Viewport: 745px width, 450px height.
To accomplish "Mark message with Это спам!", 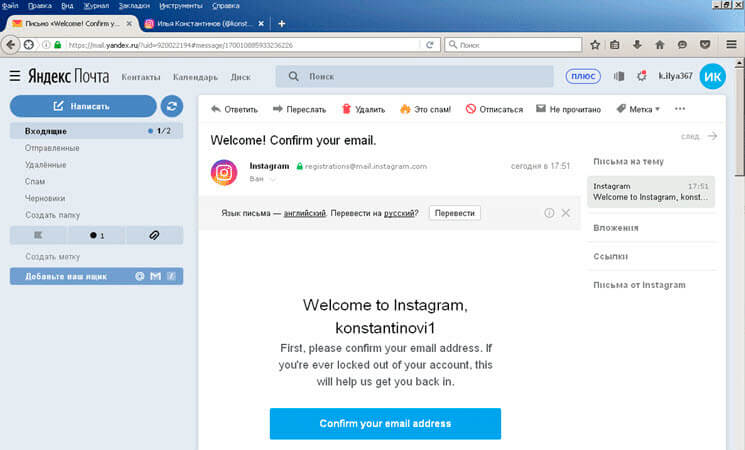I will tap(425, 109).
